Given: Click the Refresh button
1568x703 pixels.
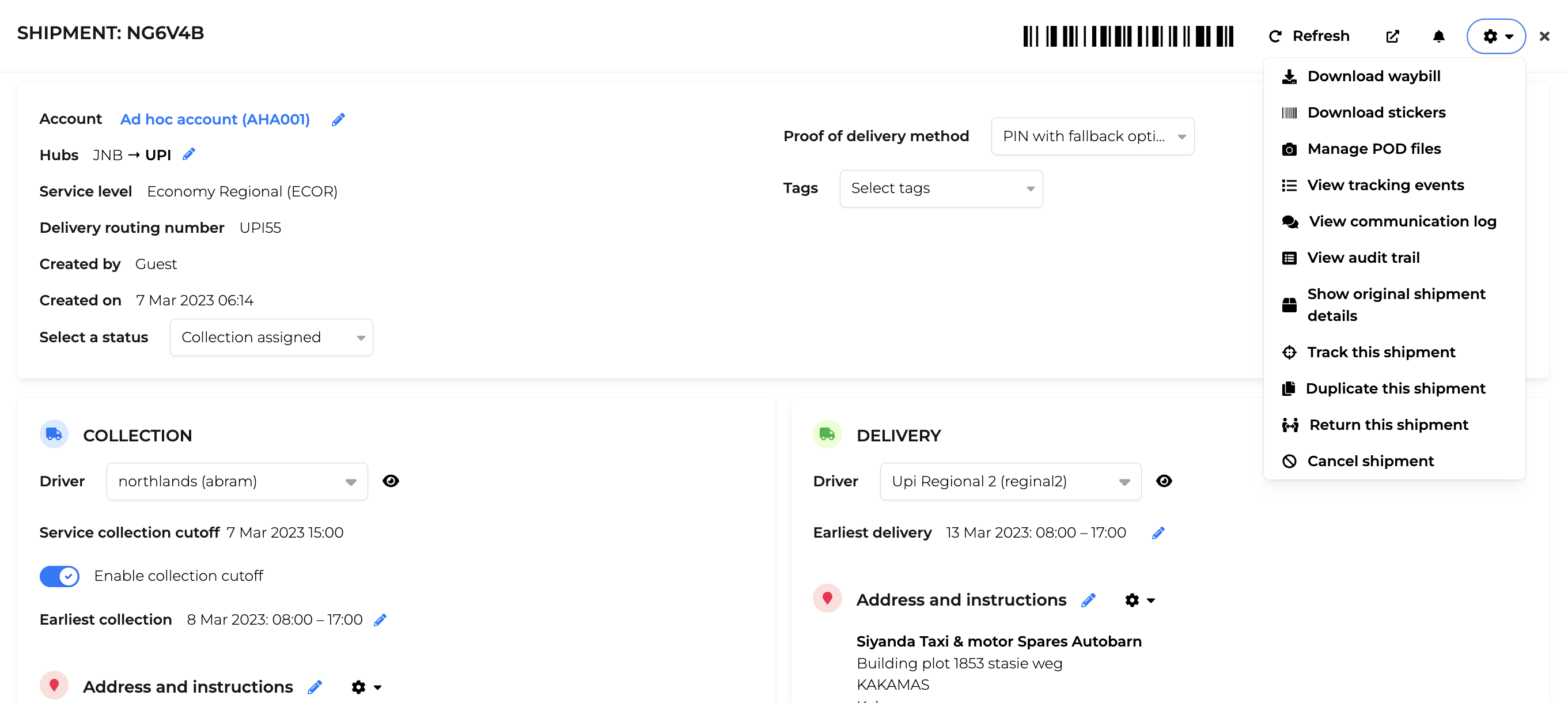Looking at the screenshot, I should pos(1309,36).
